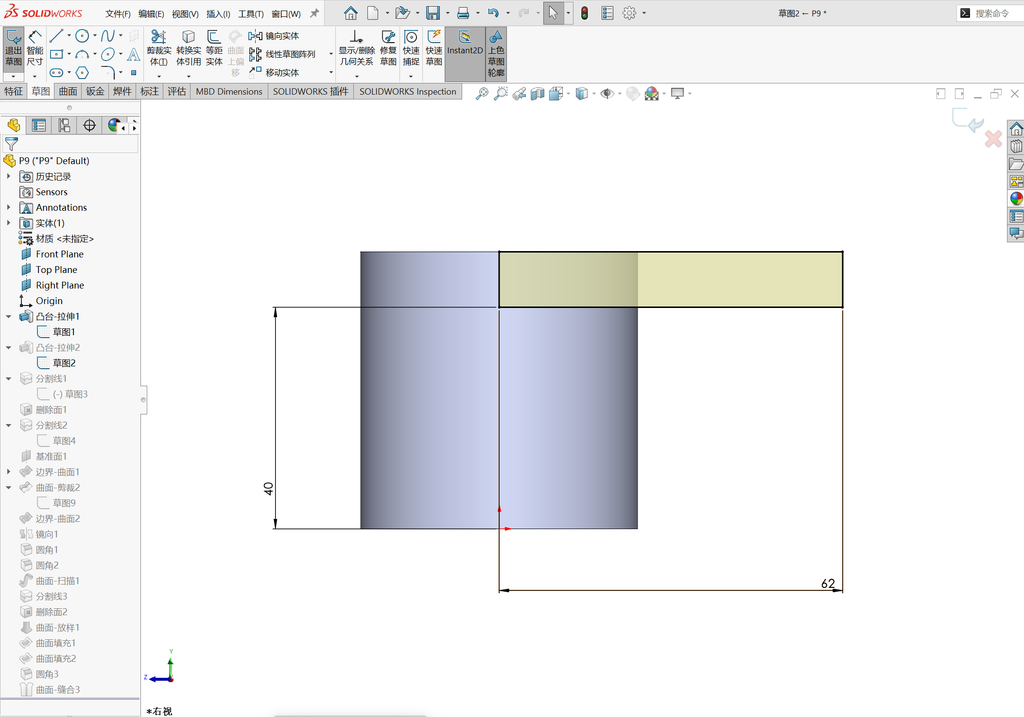Viewport: 1024px width, 717px height.
Task: Expand the 边界-曲面1 tree node
Action: 8,471
